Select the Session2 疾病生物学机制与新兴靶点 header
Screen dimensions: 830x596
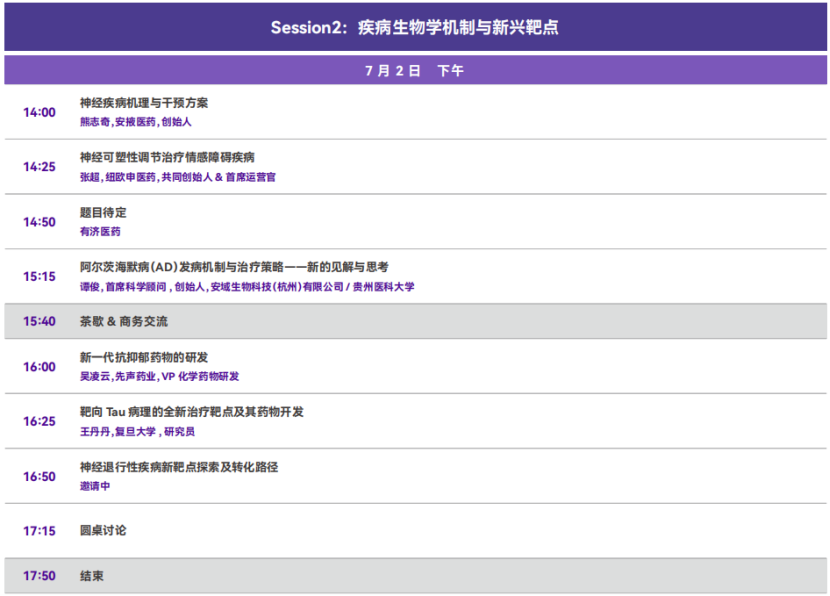415,27
